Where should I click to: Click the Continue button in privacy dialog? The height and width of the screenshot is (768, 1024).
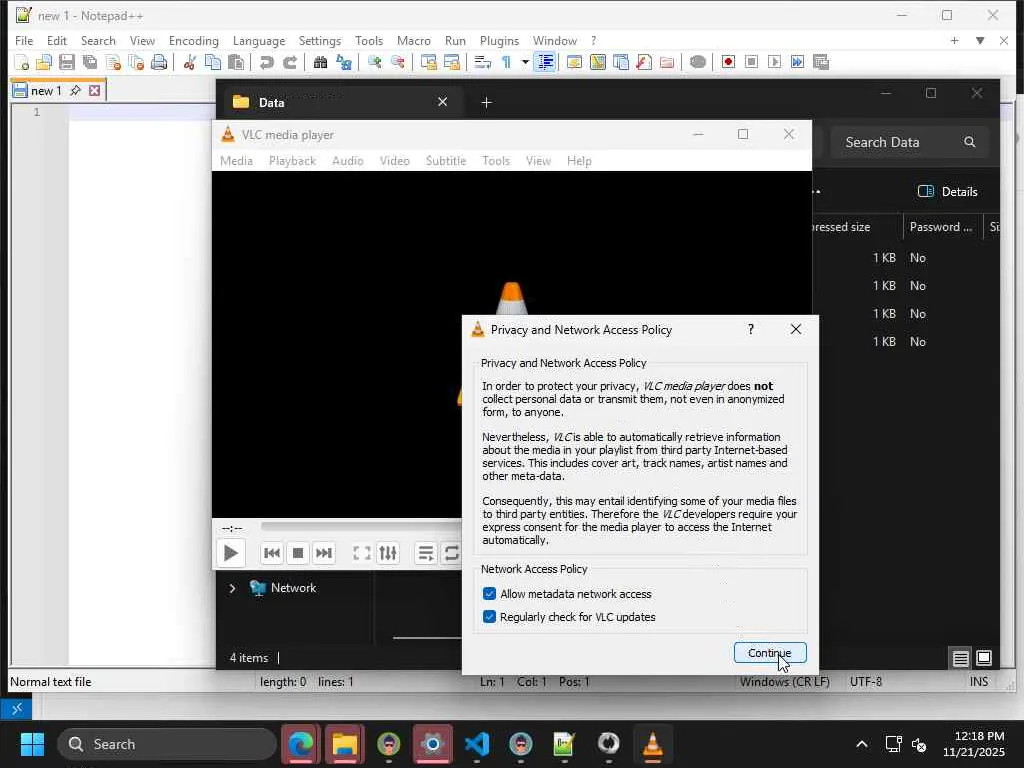pos(770,652)
